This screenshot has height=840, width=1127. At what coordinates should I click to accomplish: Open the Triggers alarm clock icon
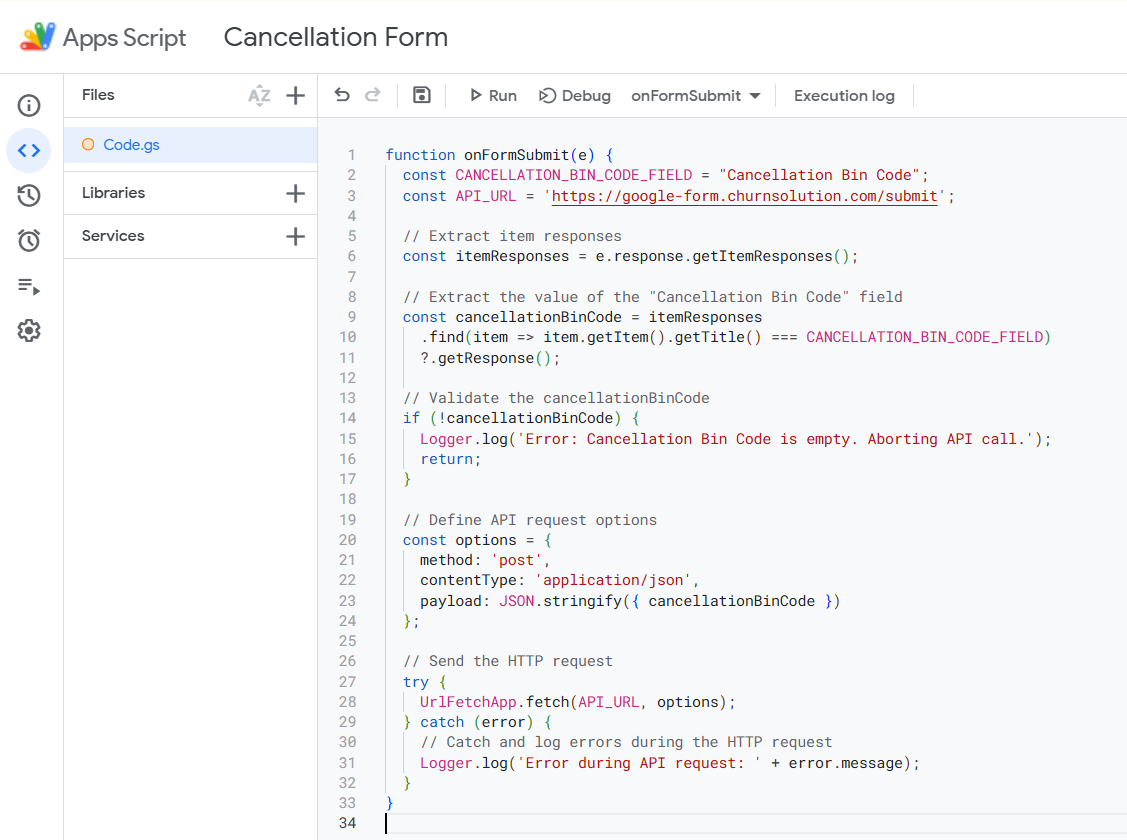(29, 240)
